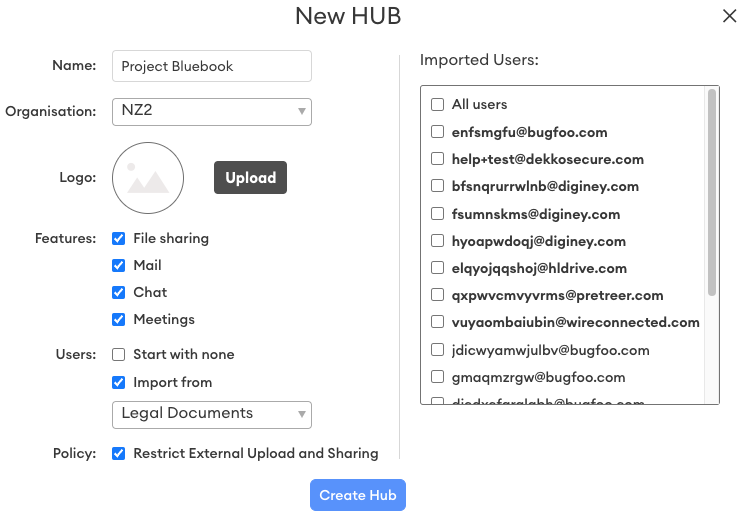
Task: Select user vuyaombaiubin@wireconnected.com
Action: [437, 322]
